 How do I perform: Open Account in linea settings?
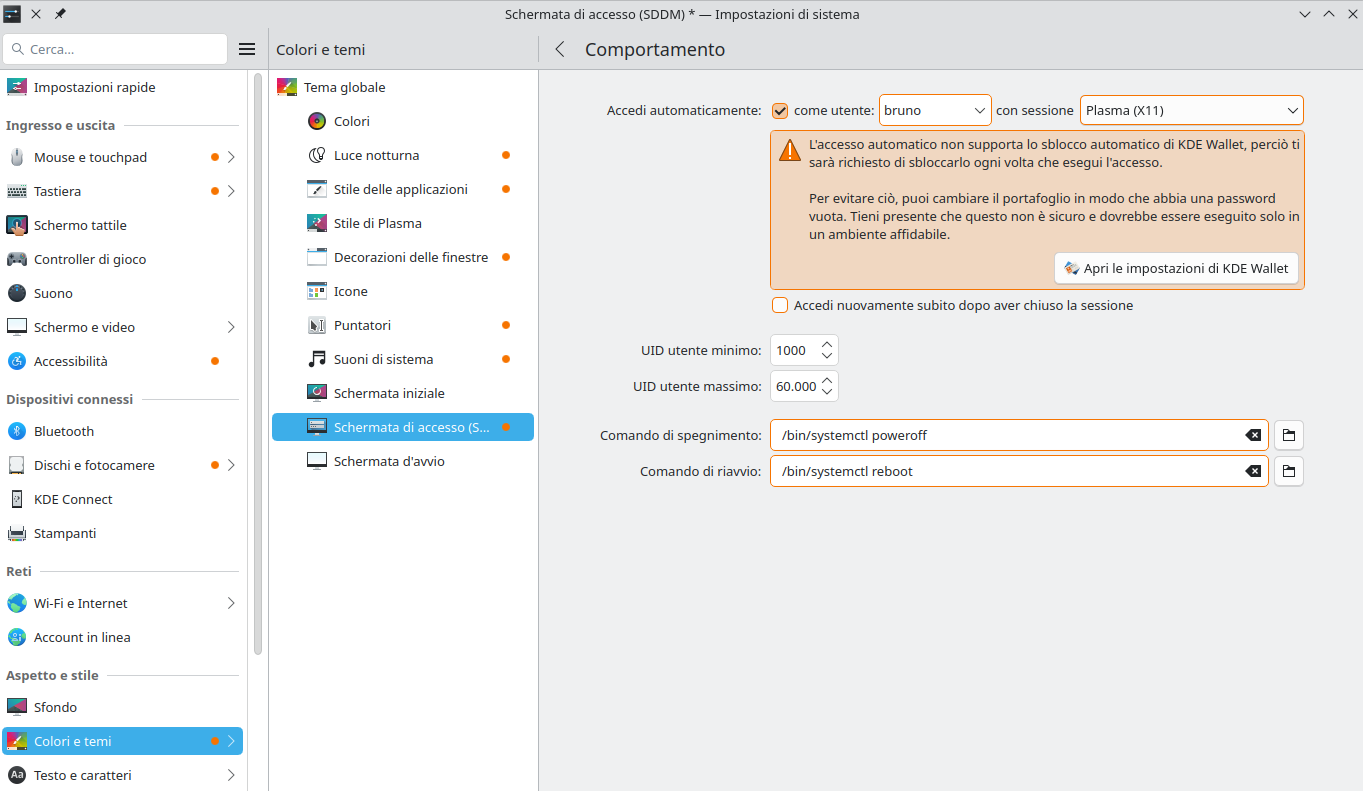(122, 637)
